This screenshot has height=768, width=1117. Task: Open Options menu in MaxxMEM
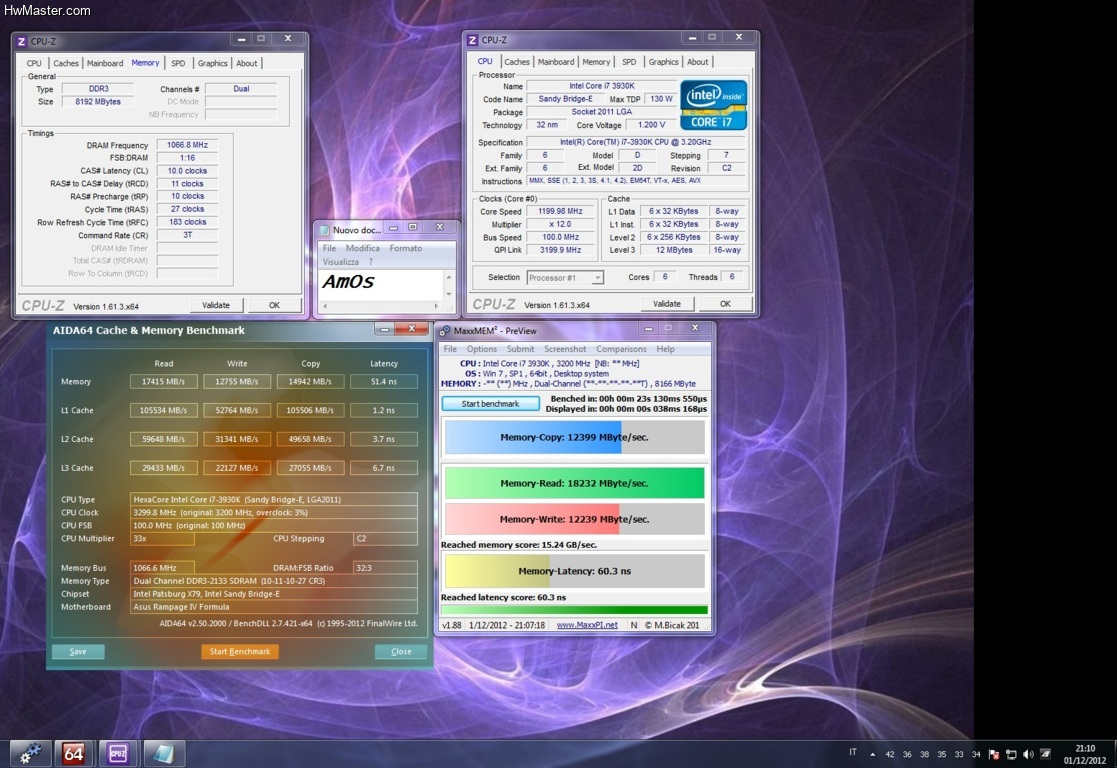pyautogui.click(x=482, y=349)
